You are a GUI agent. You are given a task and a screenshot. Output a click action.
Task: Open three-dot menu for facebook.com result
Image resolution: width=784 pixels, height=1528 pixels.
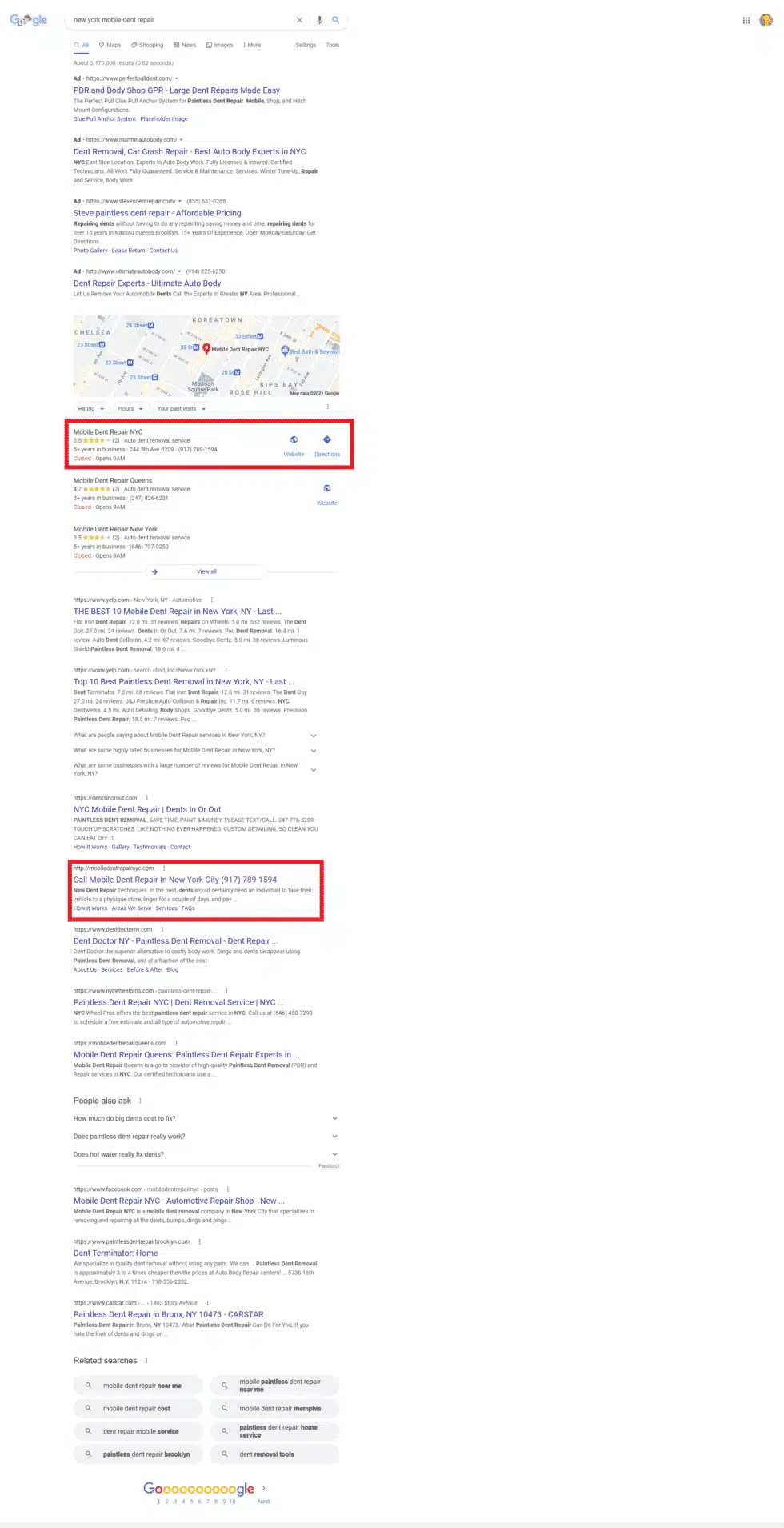228,1189
